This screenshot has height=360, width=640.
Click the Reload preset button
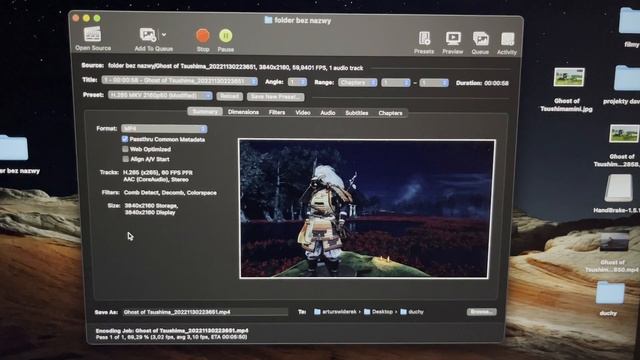coord(229,96)
